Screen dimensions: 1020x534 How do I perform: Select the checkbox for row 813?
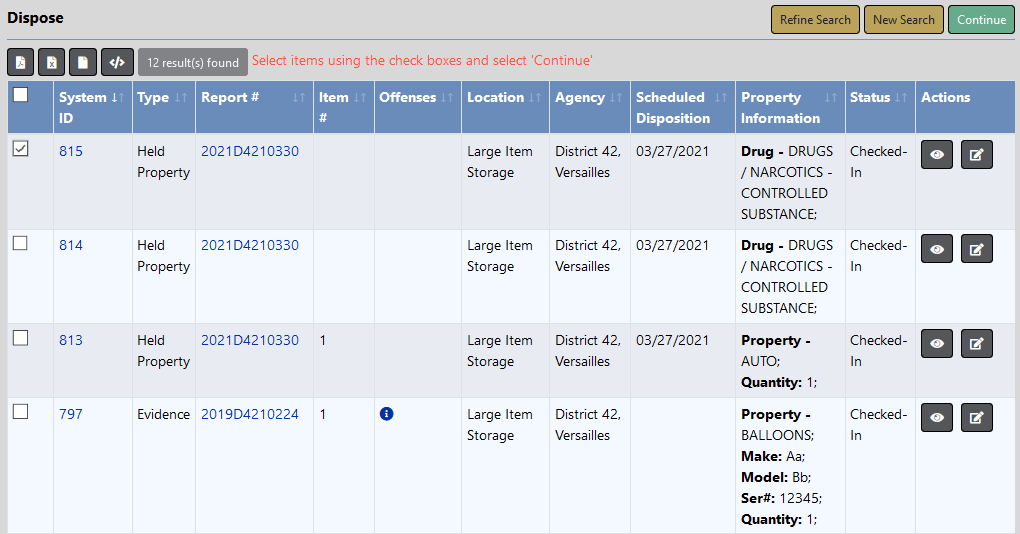coord(20,338)
